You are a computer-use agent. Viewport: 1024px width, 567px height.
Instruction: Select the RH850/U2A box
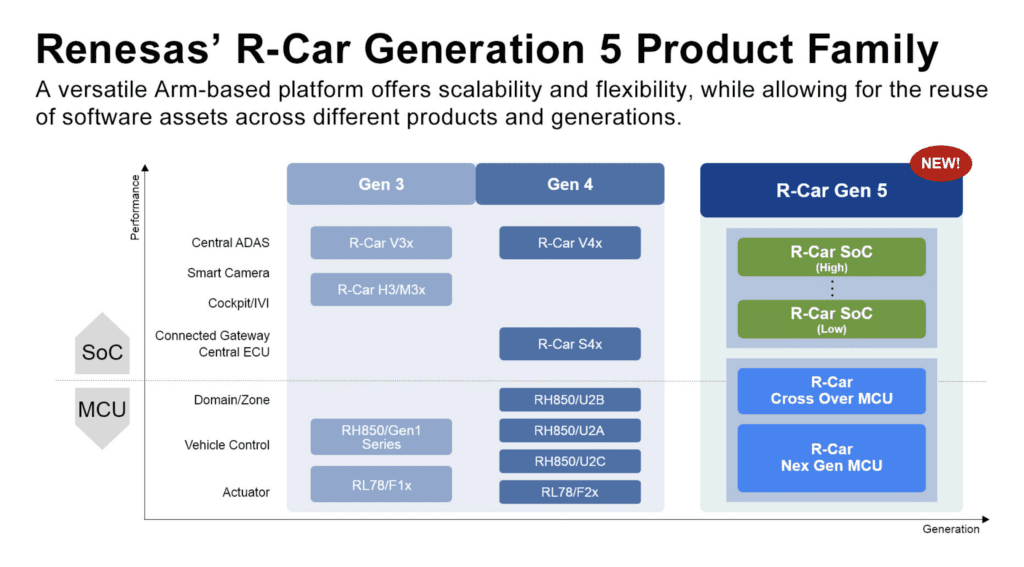click(569, 430)
